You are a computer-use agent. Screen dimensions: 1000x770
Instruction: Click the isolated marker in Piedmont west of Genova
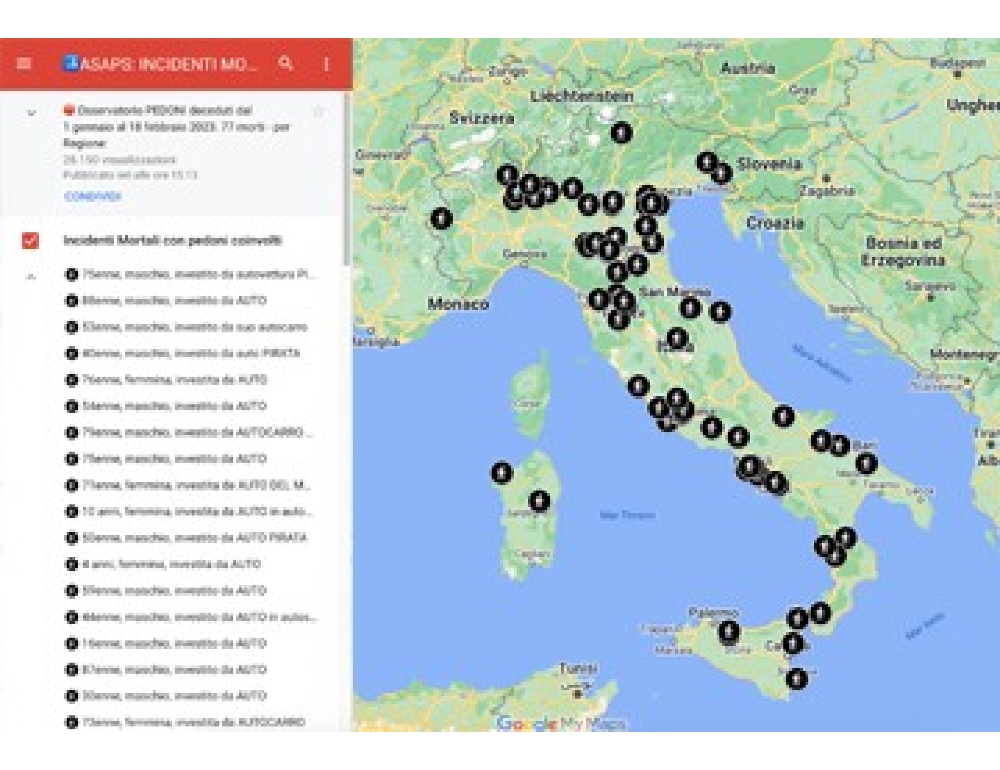coord(441,218)
